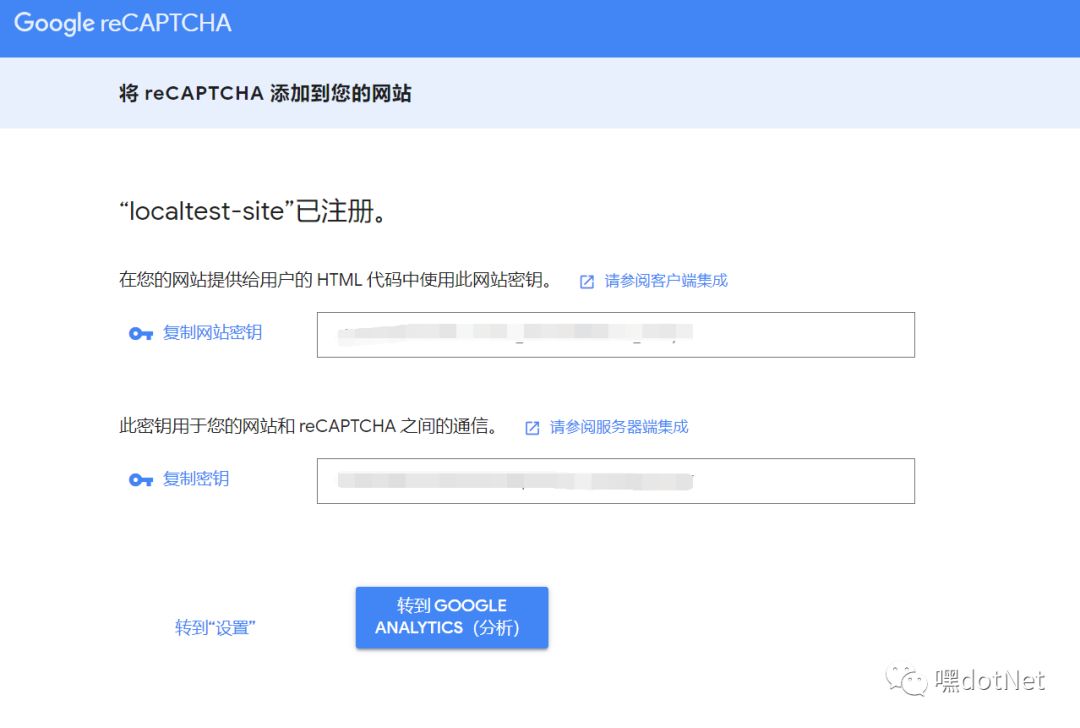This screenshot has height=728, width=1080.
Task: Click the reCAPTCHA 之间的通信 description text
Action: [x=309, y=426]
